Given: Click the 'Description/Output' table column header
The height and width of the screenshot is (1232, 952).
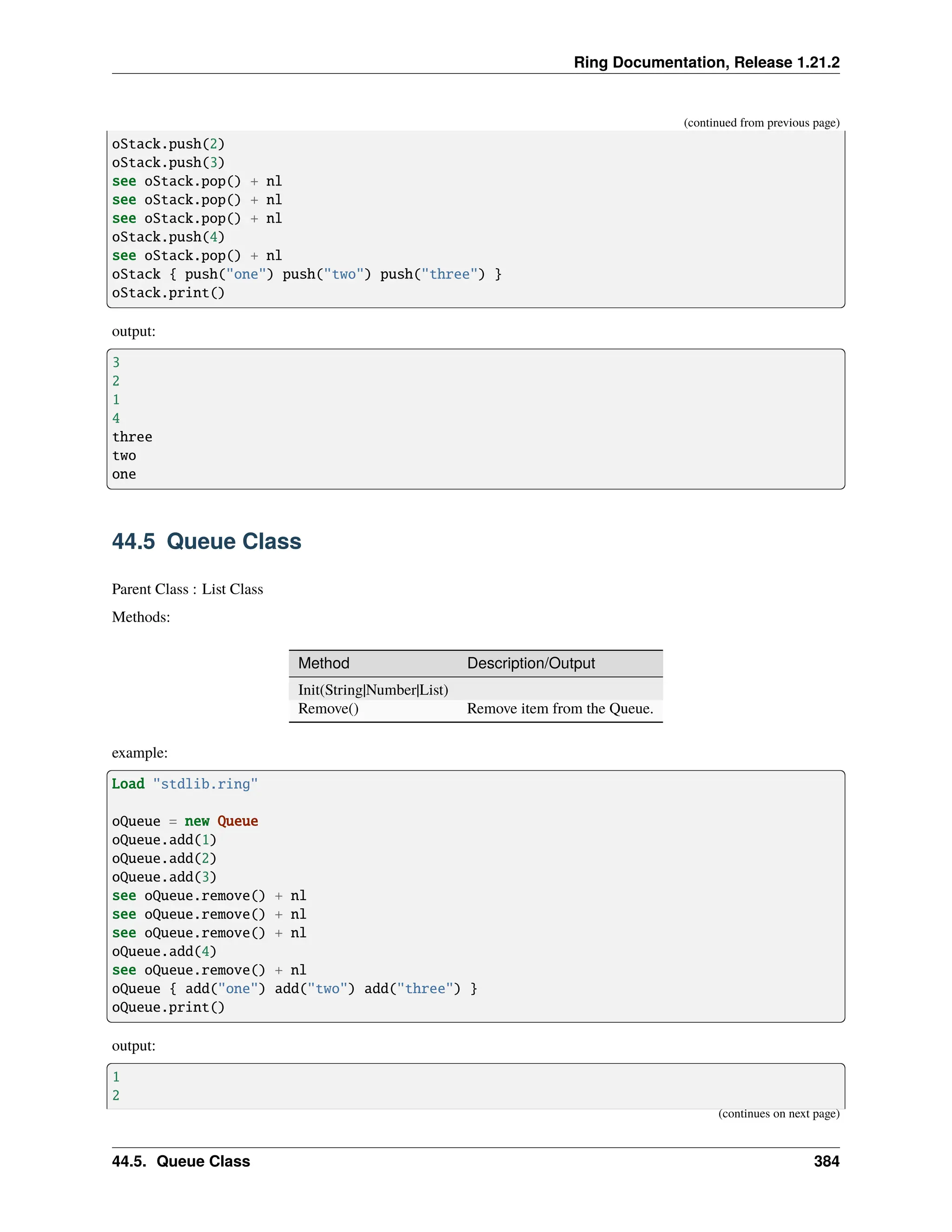Looking at the screenshot, I should coord(531,663).
